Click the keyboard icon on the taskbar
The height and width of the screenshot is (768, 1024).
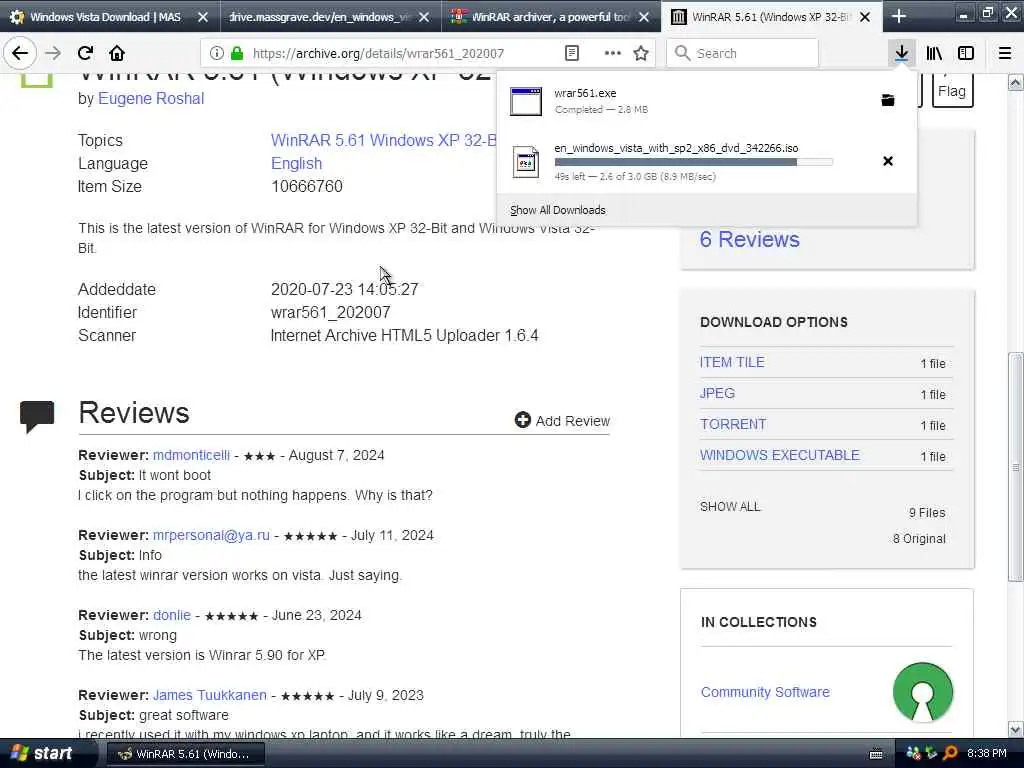(876, 754)
